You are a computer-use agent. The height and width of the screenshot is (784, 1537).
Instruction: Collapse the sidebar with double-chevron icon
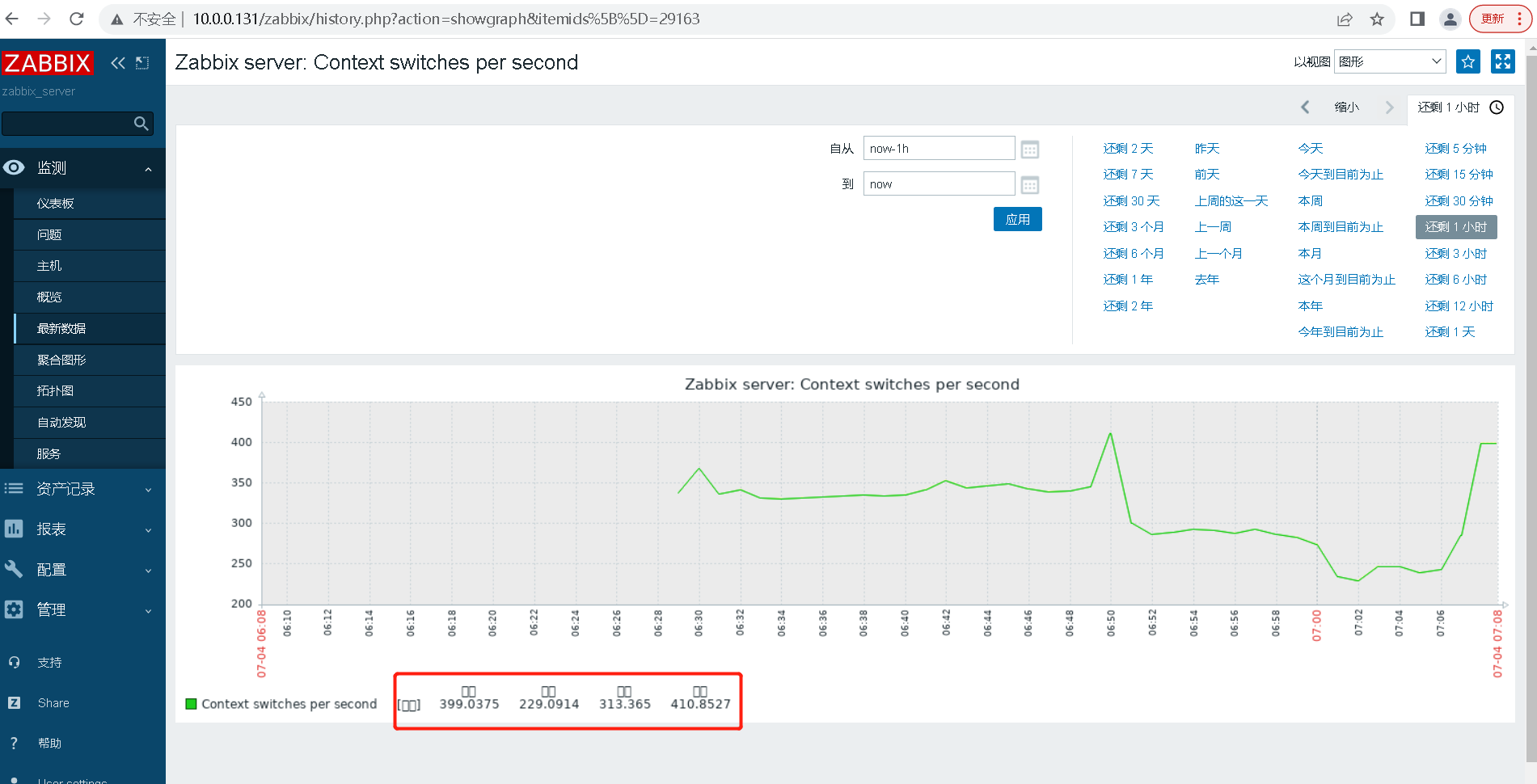pyautogui.click(x=118, y=63)
